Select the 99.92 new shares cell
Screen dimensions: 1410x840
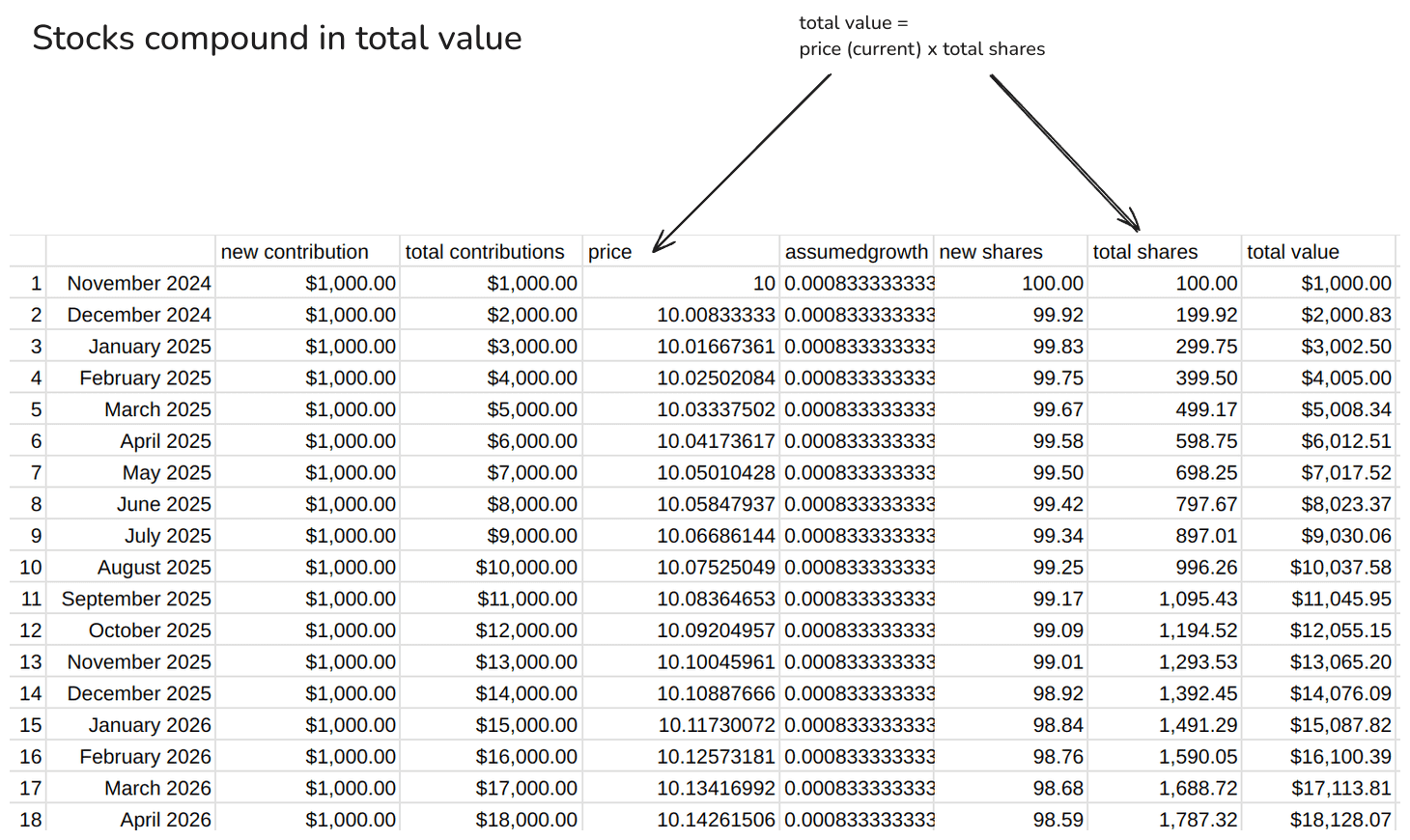coord(1057,315)
